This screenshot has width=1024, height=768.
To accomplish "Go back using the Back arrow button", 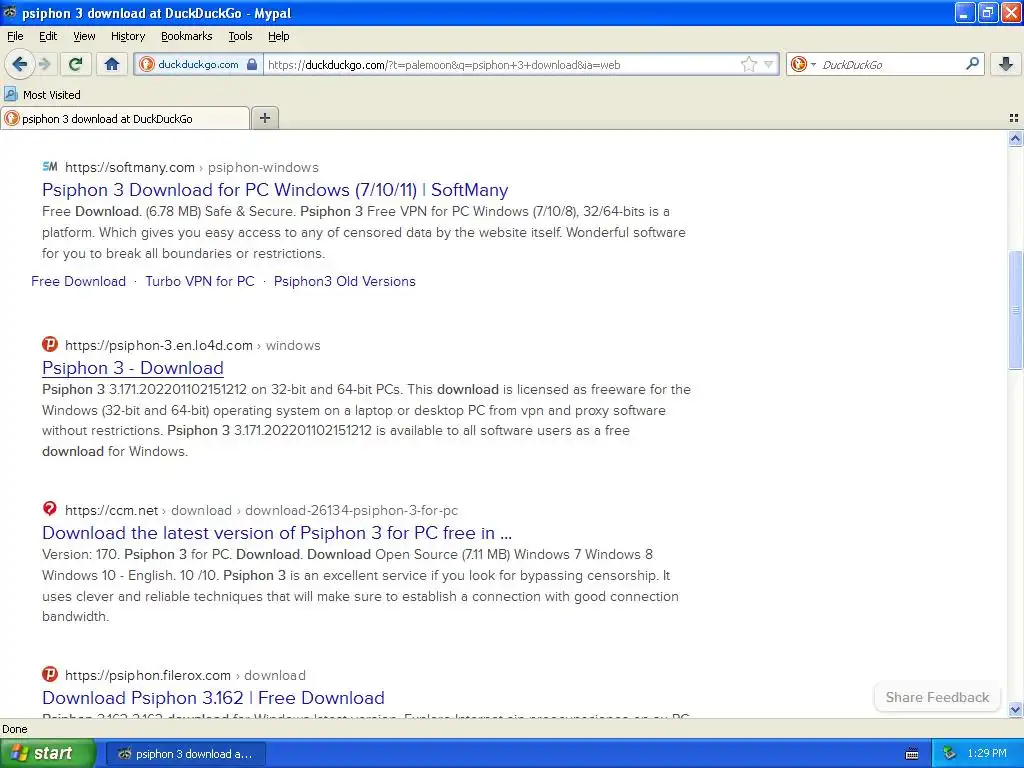I will pos(20,64).
